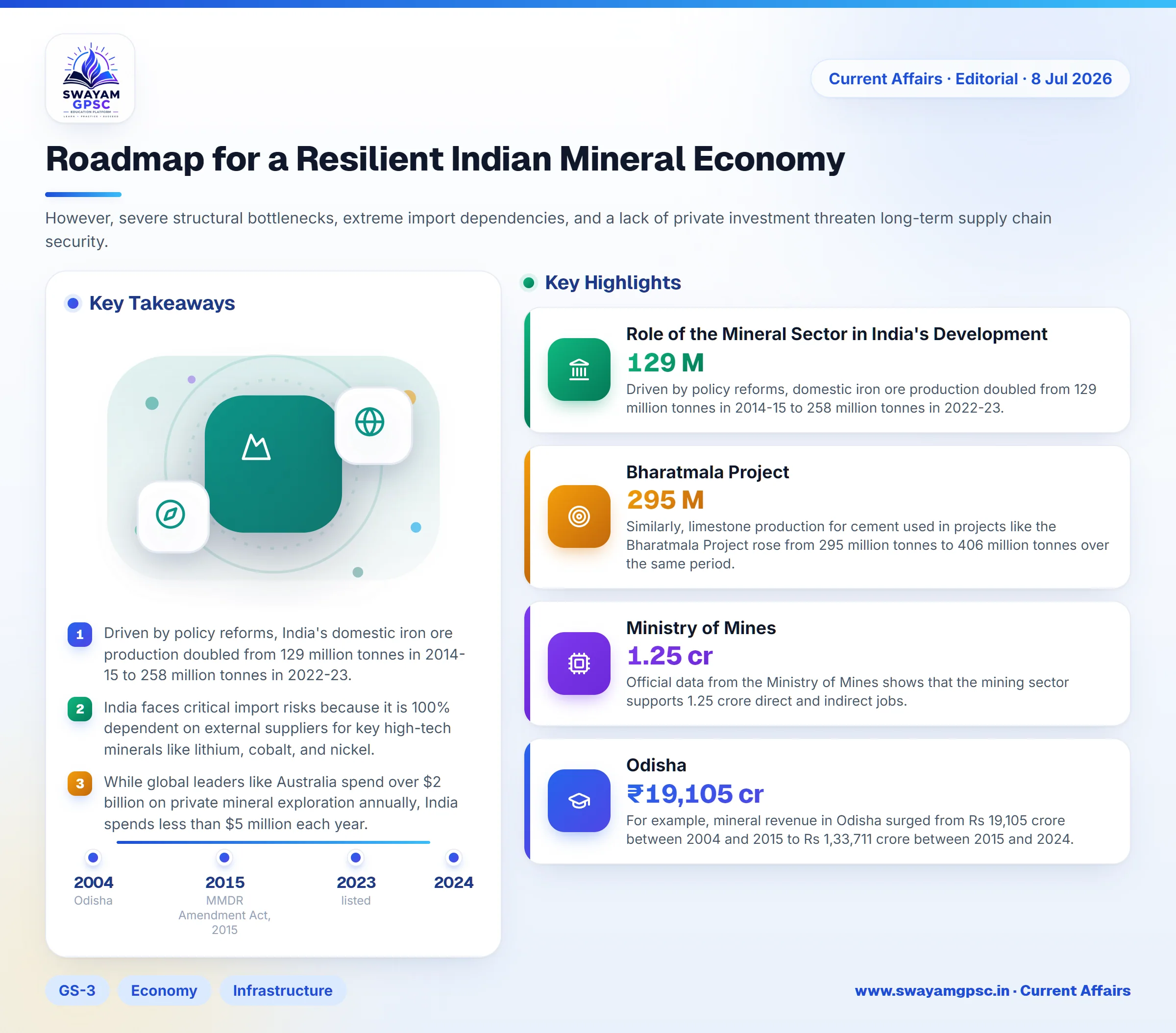Click the purple chip icon

(x=579, y=664)
